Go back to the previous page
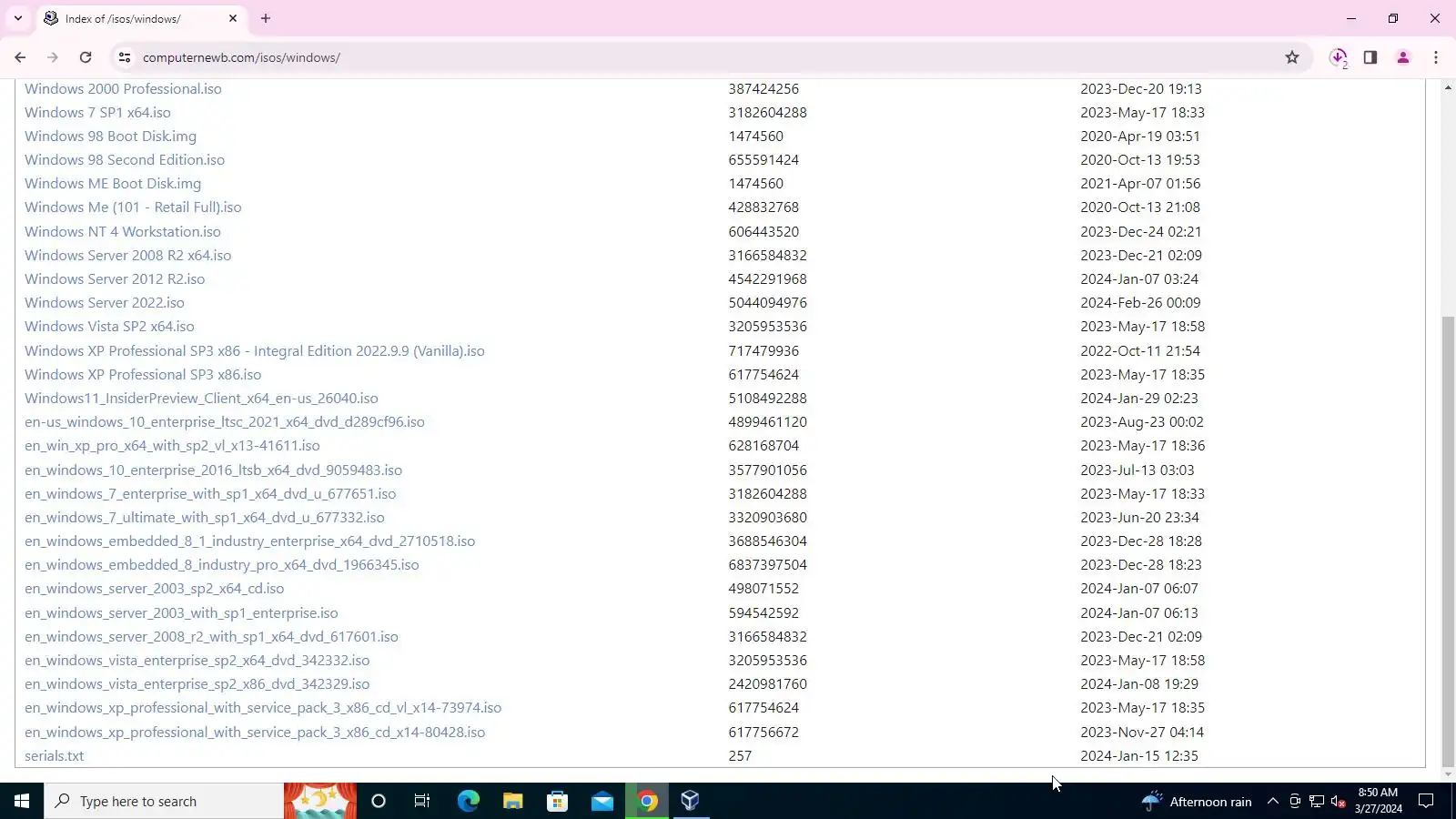The width and height of the screenshot is (1456, 819). 20,57
